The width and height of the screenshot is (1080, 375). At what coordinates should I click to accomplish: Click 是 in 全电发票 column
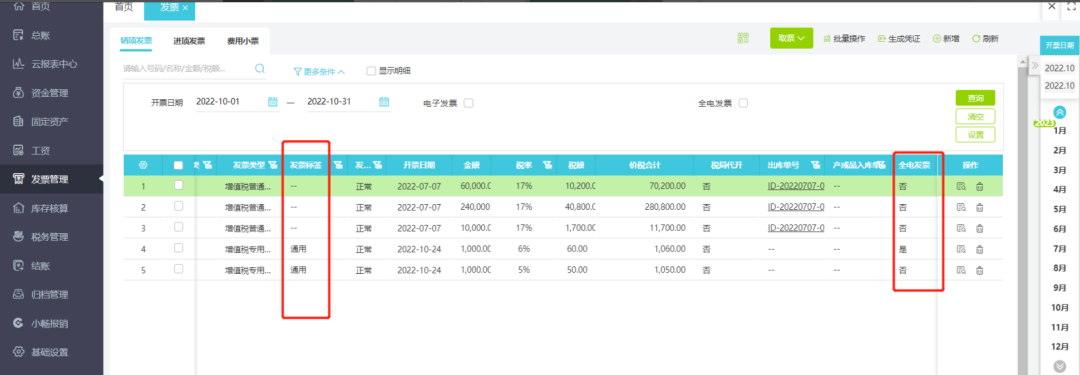[x=902, y=249]
